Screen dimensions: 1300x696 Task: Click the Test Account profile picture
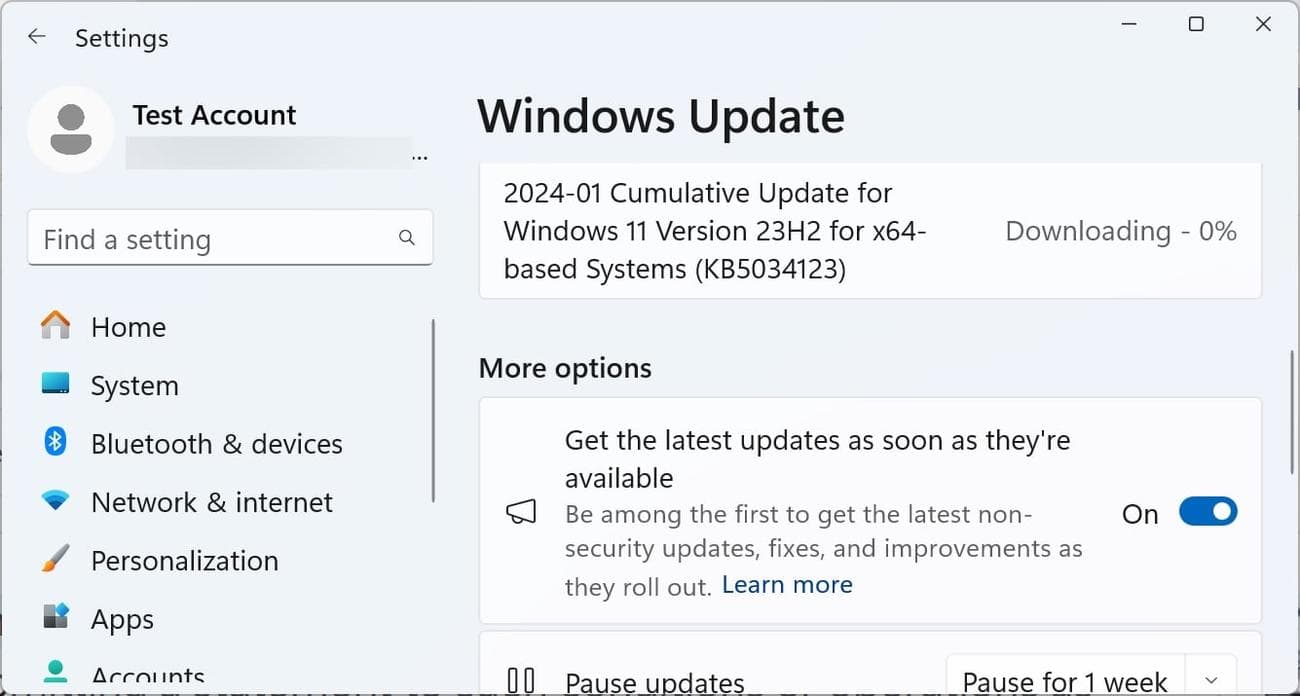pos(70,129)
